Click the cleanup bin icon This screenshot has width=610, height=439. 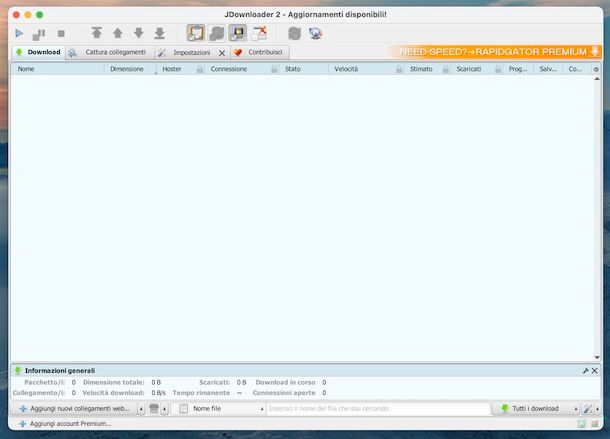154,409
